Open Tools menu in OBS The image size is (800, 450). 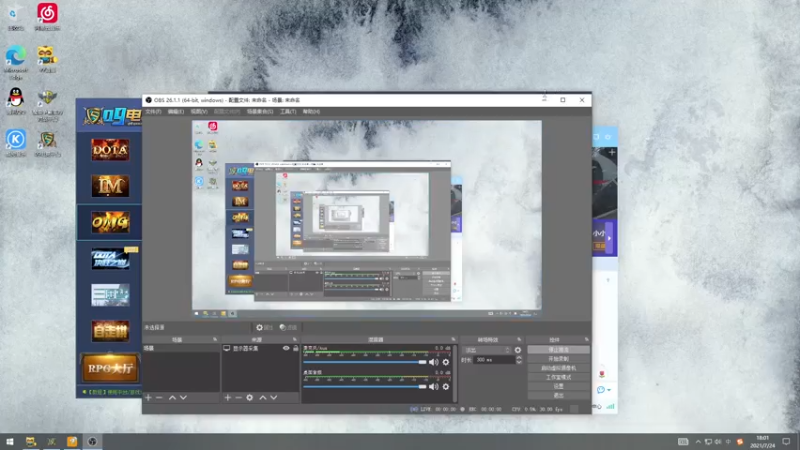288,112
